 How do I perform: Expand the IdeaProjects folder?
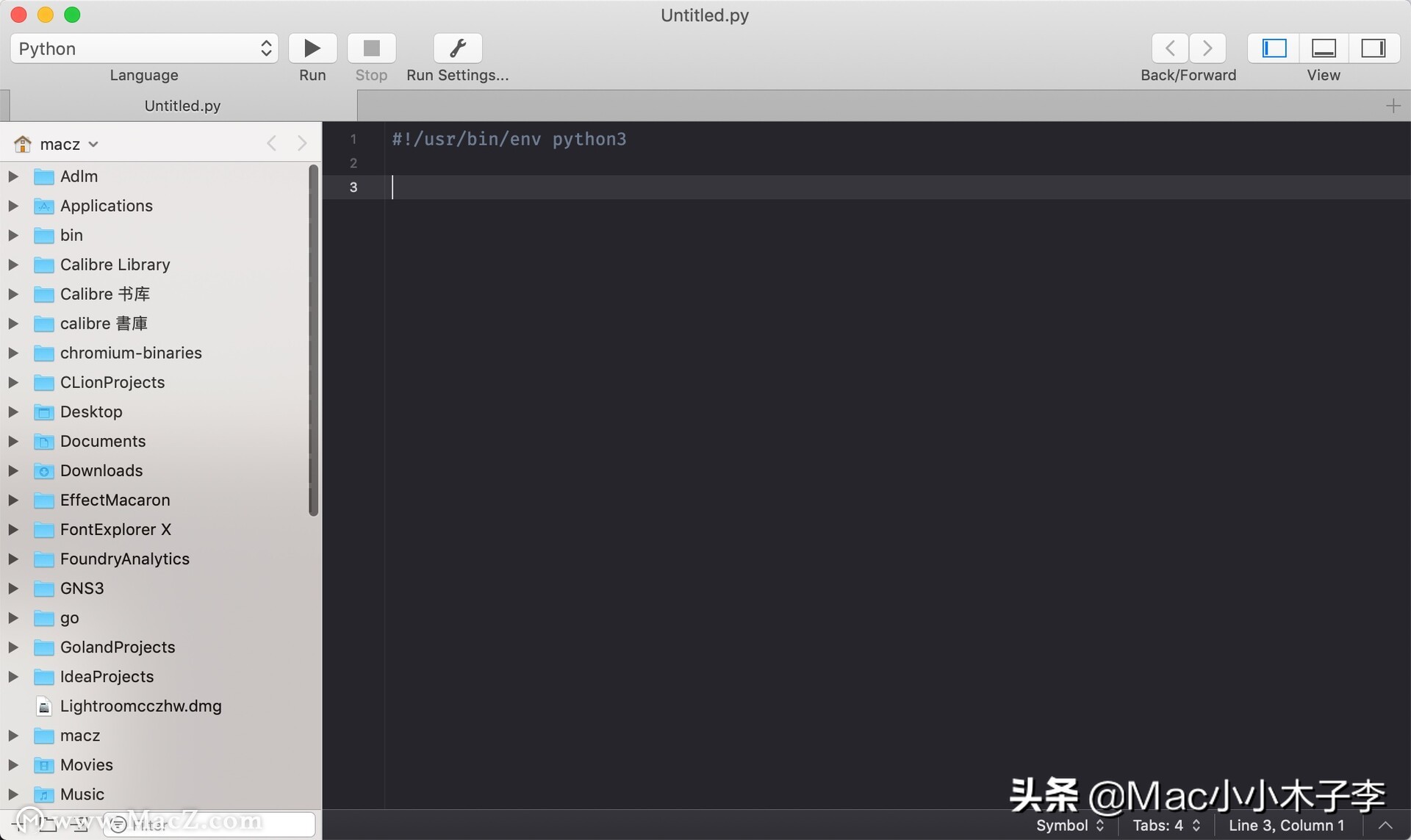click(12, 677)
